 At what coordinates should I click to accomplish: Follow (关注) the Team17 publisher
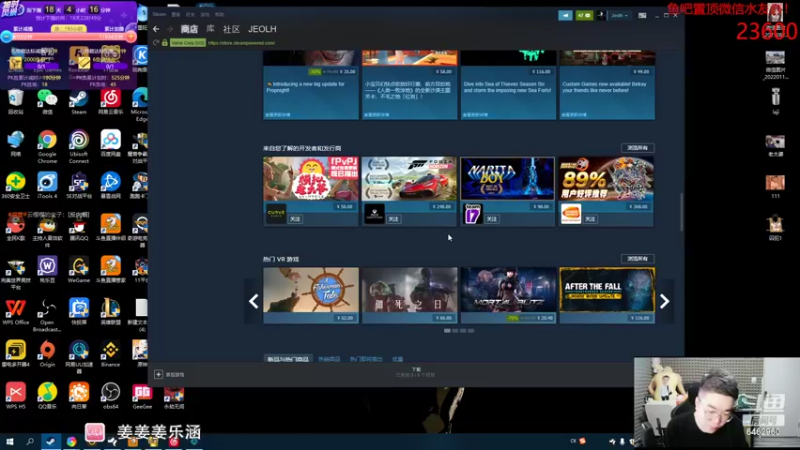[492, 219]
